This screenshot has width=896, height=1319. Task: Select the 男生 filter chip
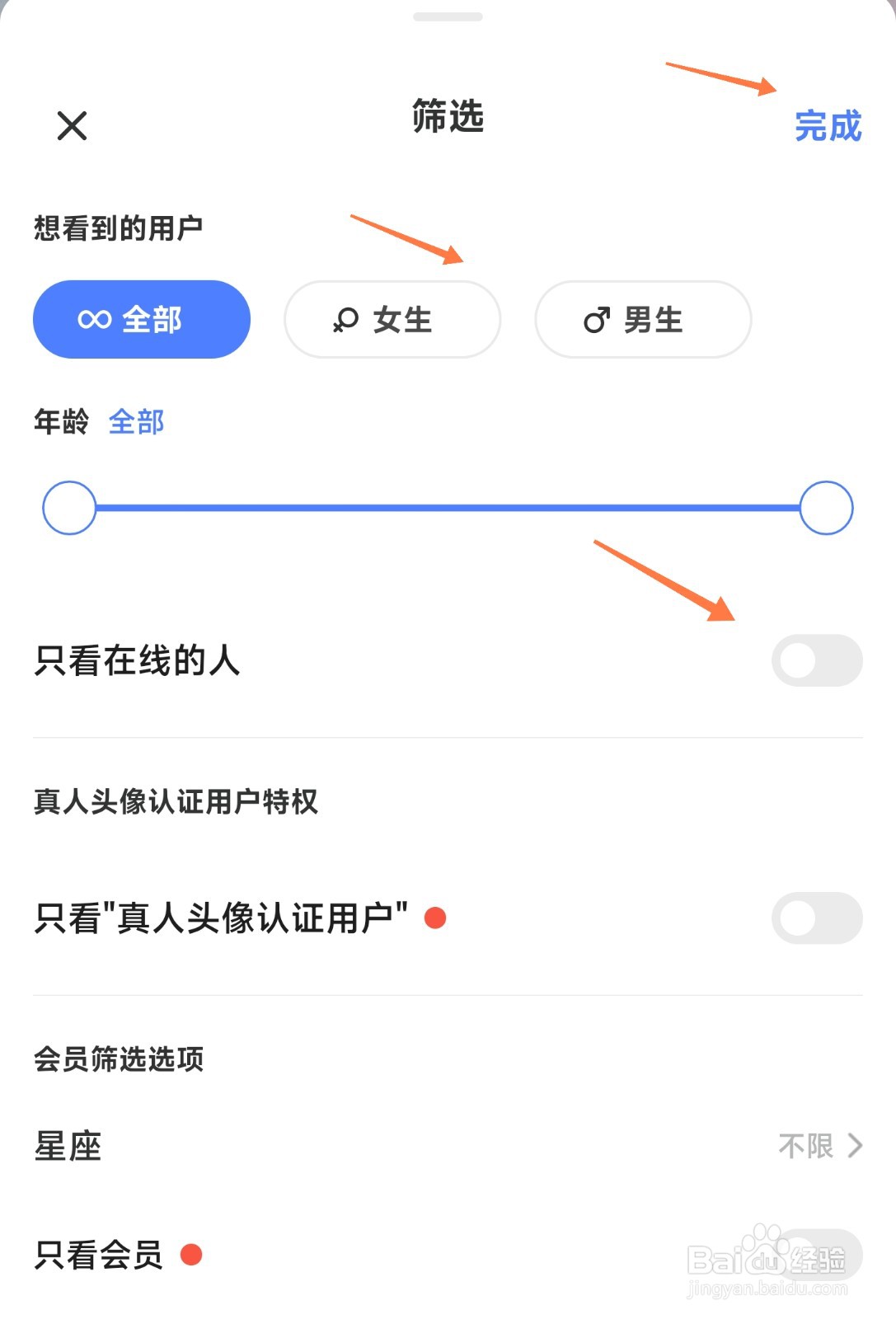[643, 319]
